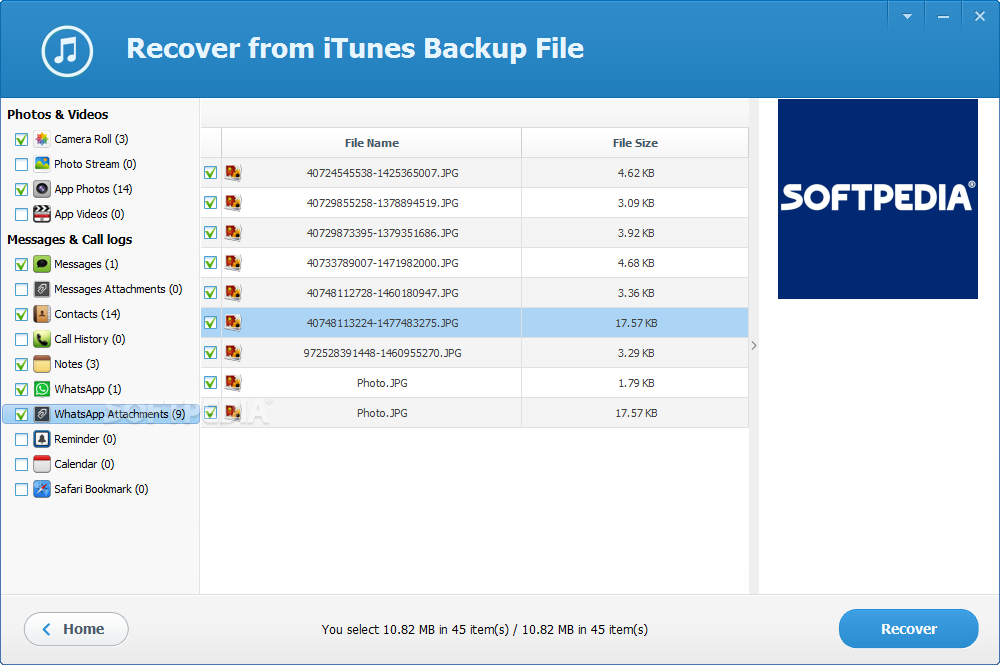
Task: Select file name 40748112728-1460180947.JPG
Action: click(x=382, y=293)
